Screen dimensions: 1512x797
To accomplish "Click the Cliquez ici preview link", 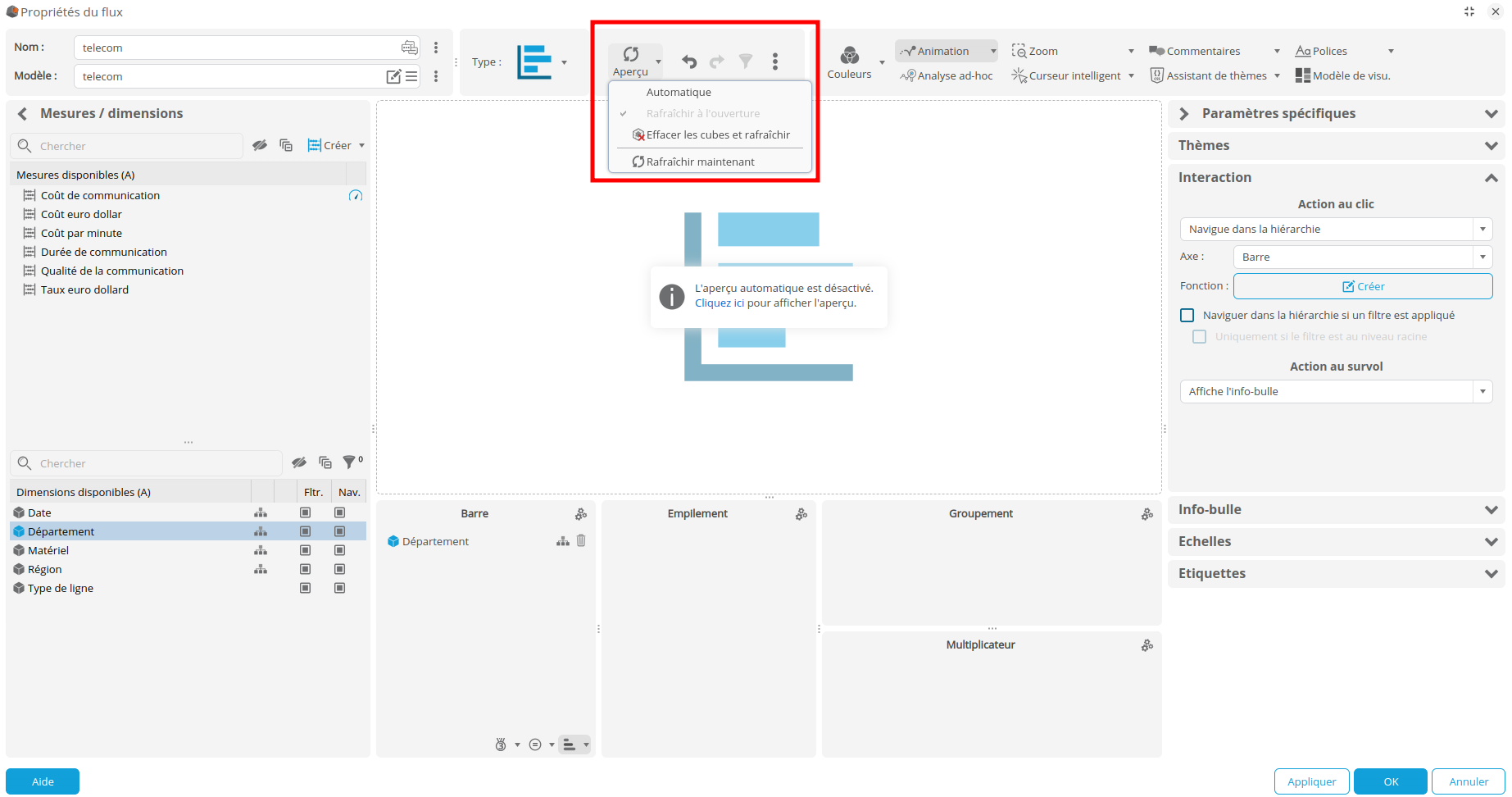I will tap(719, 303).
